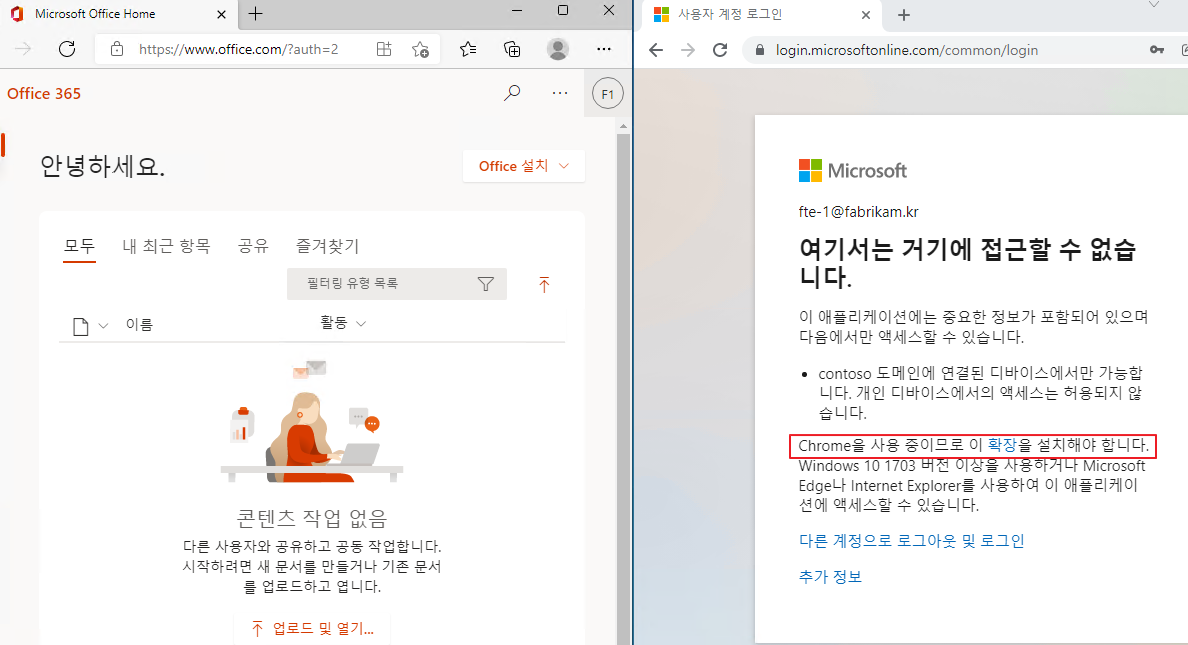1188x645 pixels.
Task: Click the 콘텐츠 작업 없음 heading
Action: pyautogui.click(x=312, y=518)
